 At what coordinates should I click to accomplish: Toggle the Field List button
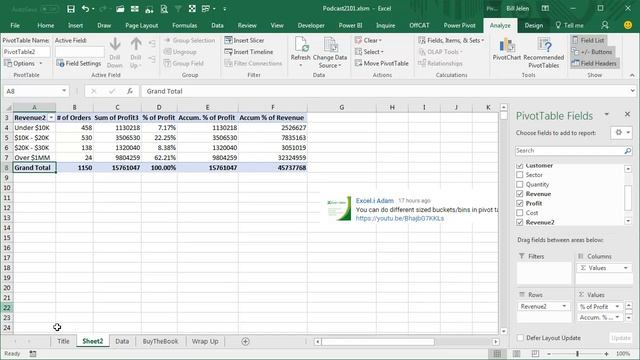(588, 40)
